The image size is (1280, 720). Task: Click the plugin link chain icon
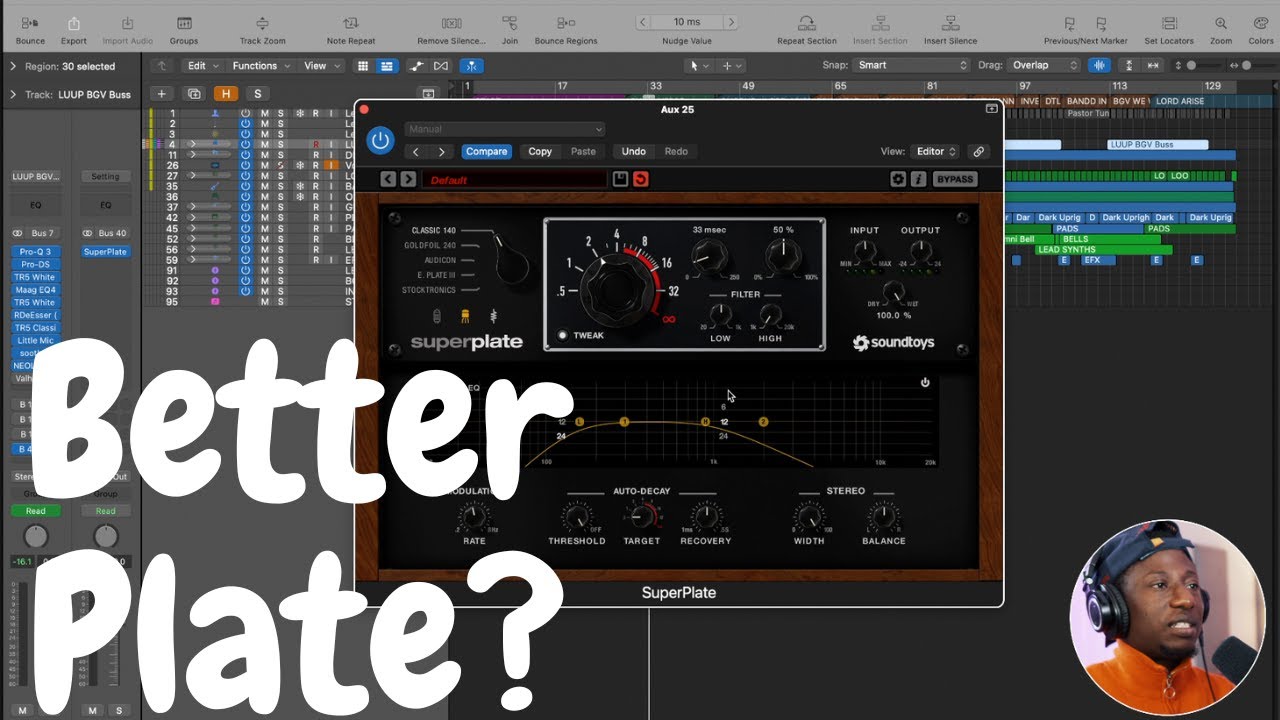tap(979, 152)
